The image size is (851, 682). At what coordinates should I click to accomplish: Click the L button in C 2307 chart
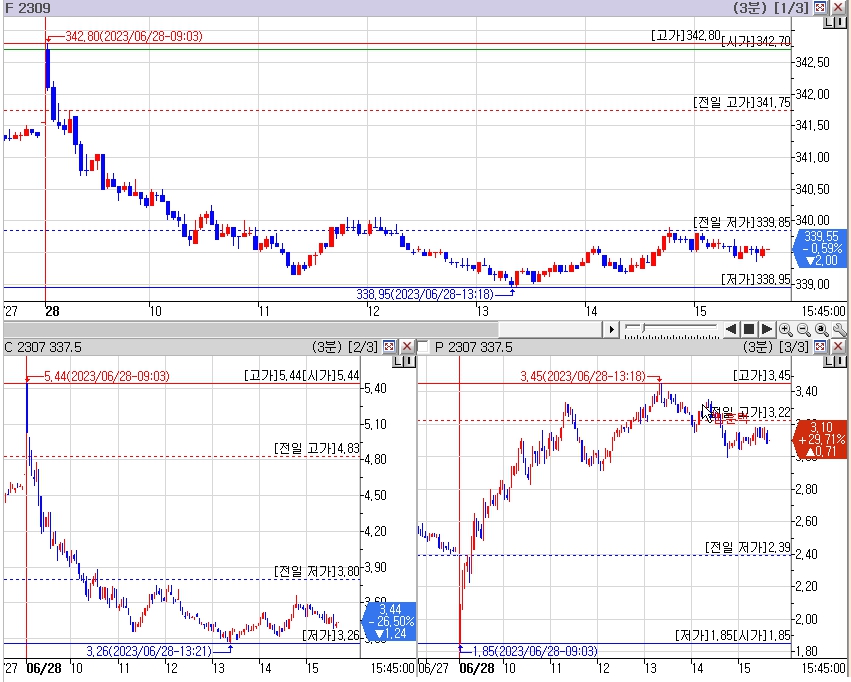(398, 361)
